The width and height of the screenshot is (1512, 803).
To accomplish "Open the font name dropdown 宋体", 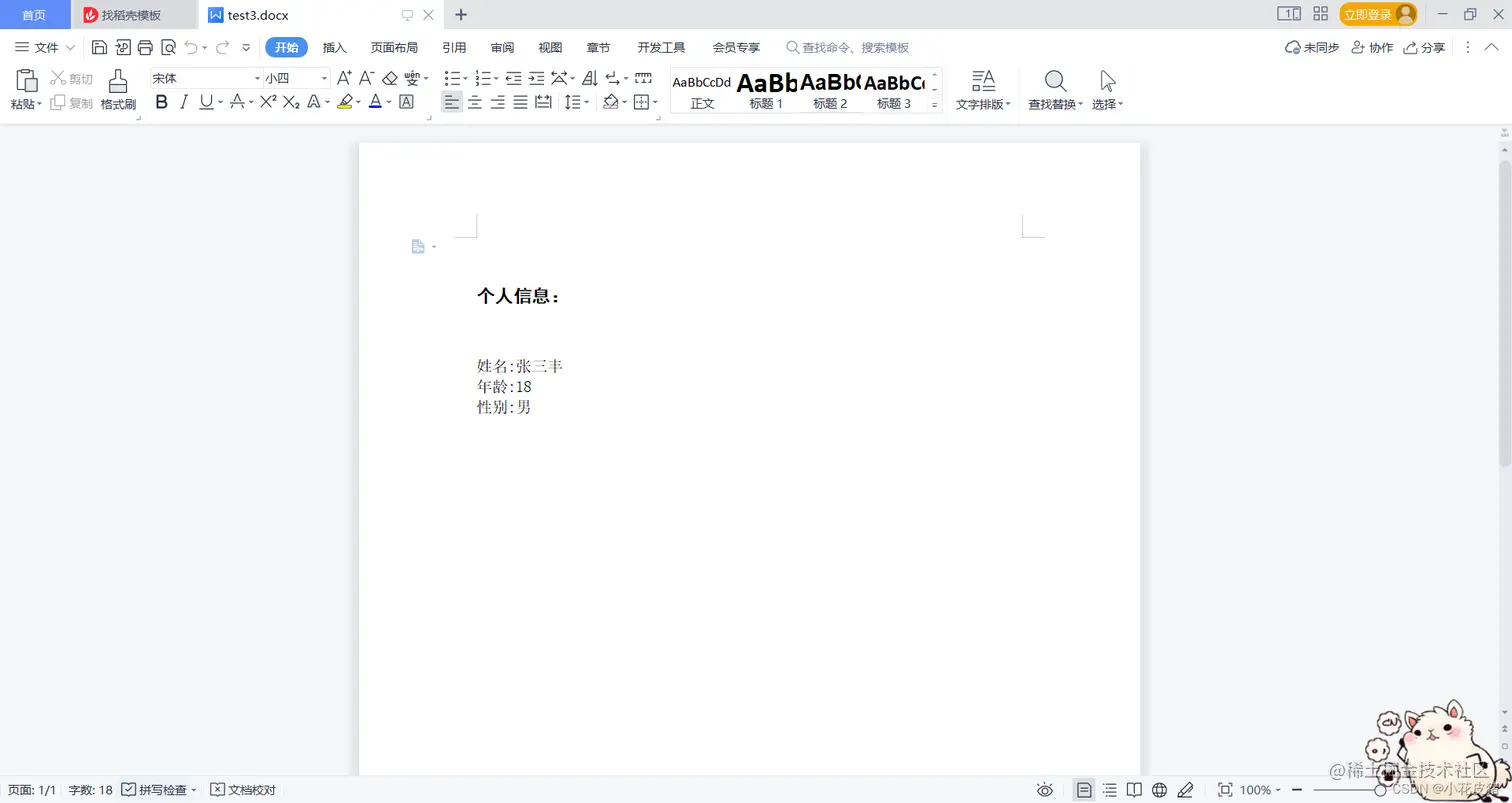I will pyautogui.click(x=257, y=78).
